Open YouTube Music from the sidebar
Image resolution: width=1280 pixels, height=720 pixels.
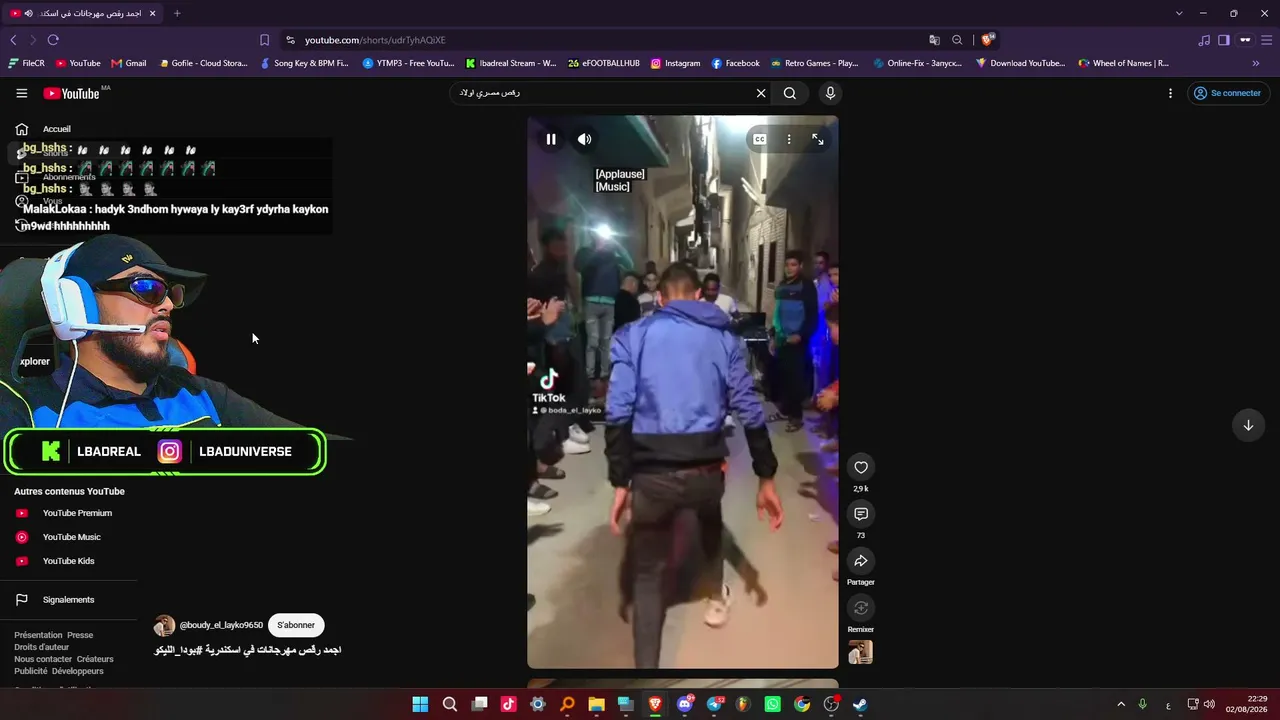pyautogui.click(x=70, y=537)
